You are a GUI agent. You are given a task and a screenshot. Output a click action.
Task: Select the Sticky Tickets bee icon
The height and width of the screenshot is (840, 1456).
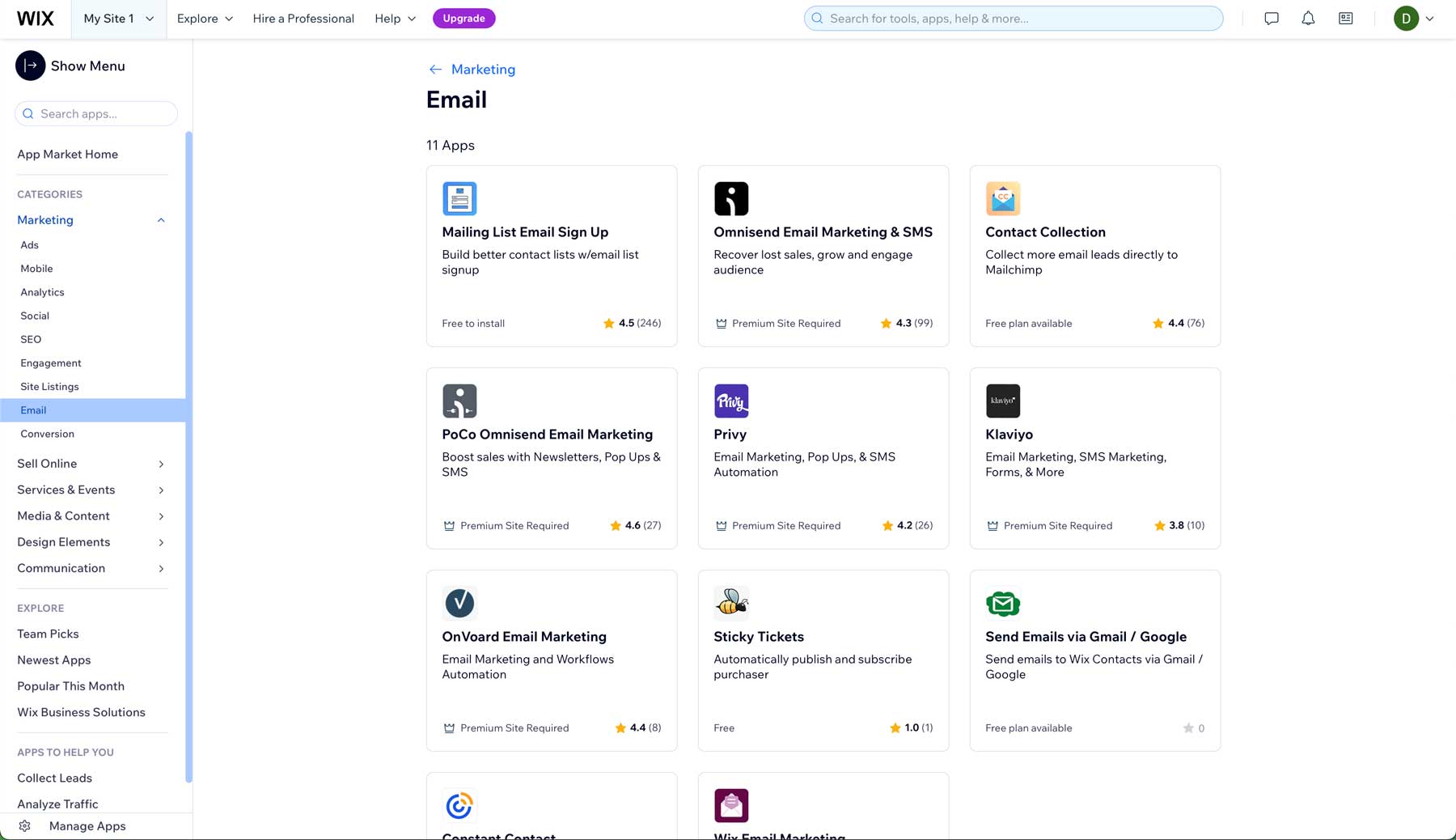[731, 603]
